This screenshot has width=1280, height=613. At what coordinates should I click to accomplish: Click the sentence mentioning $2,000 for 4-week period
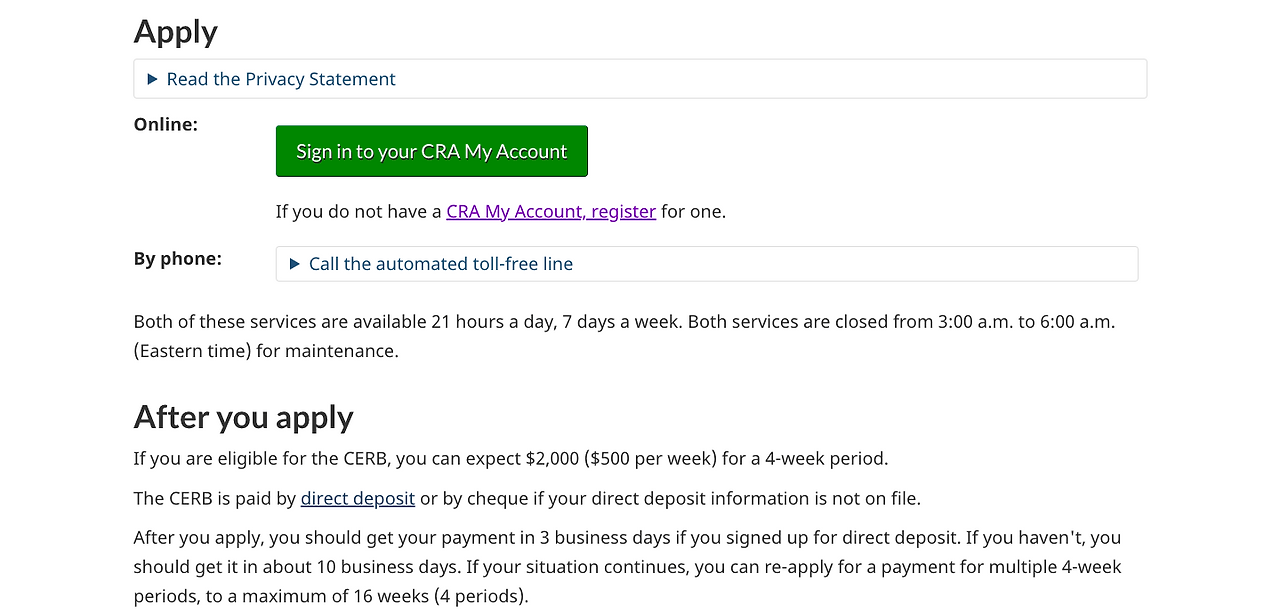(x=511, y=459)
